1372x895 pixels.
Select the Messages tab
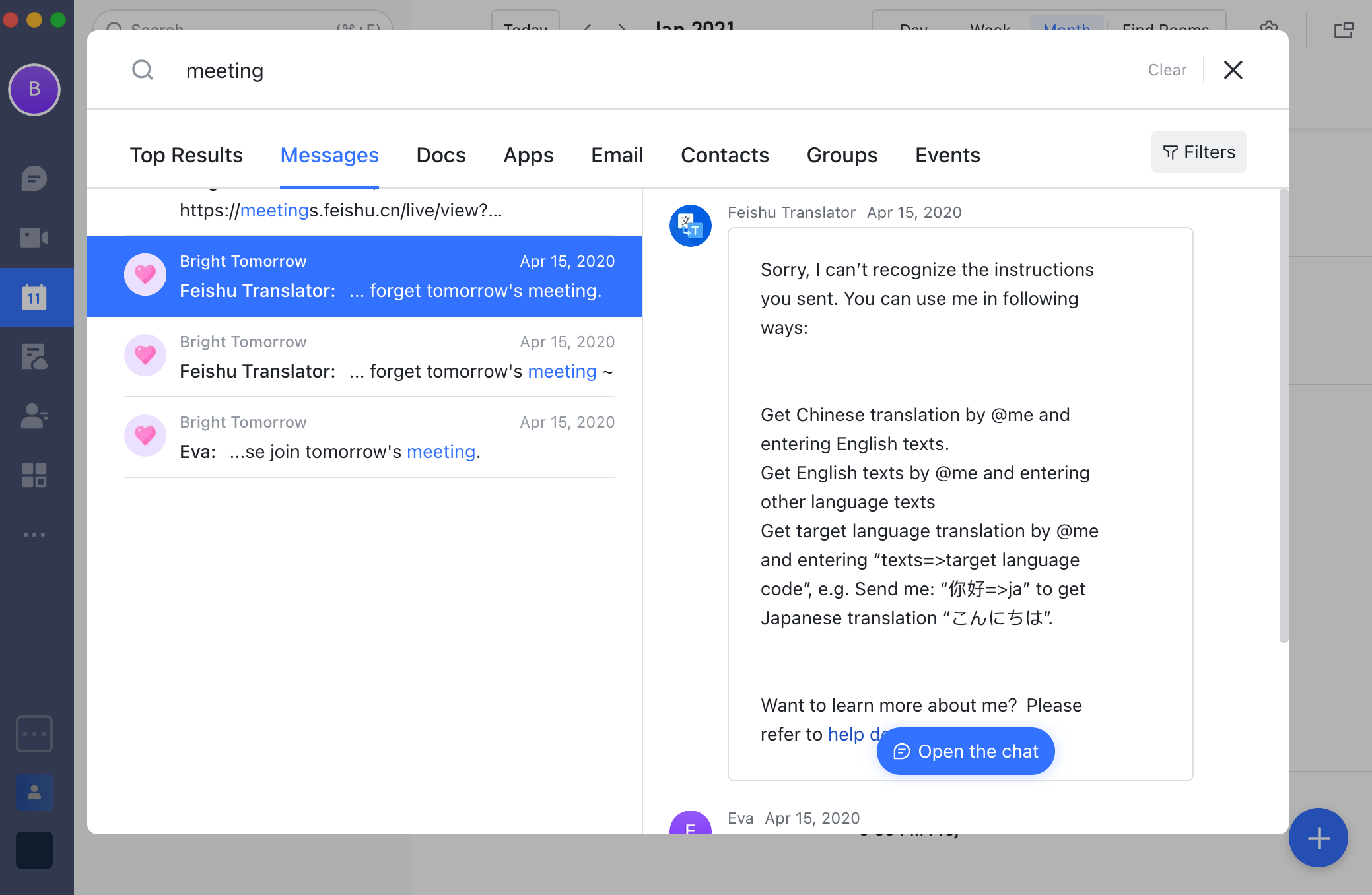coord(329,155)
